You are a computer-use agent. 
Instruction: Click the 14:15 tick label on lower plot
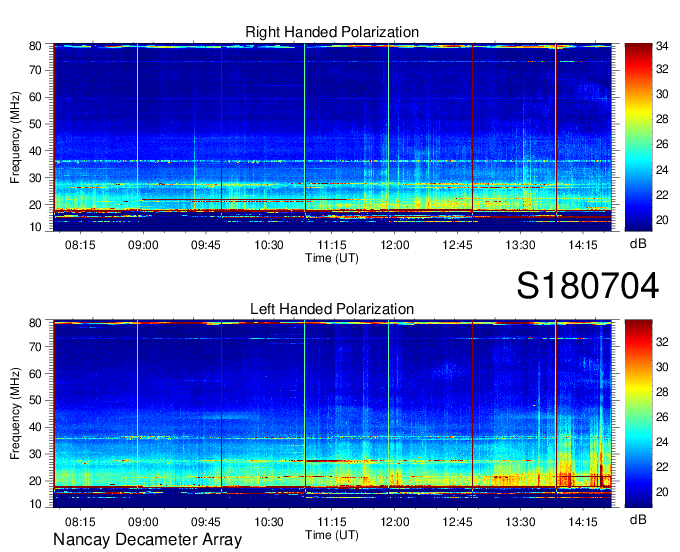tap(583, 522)
